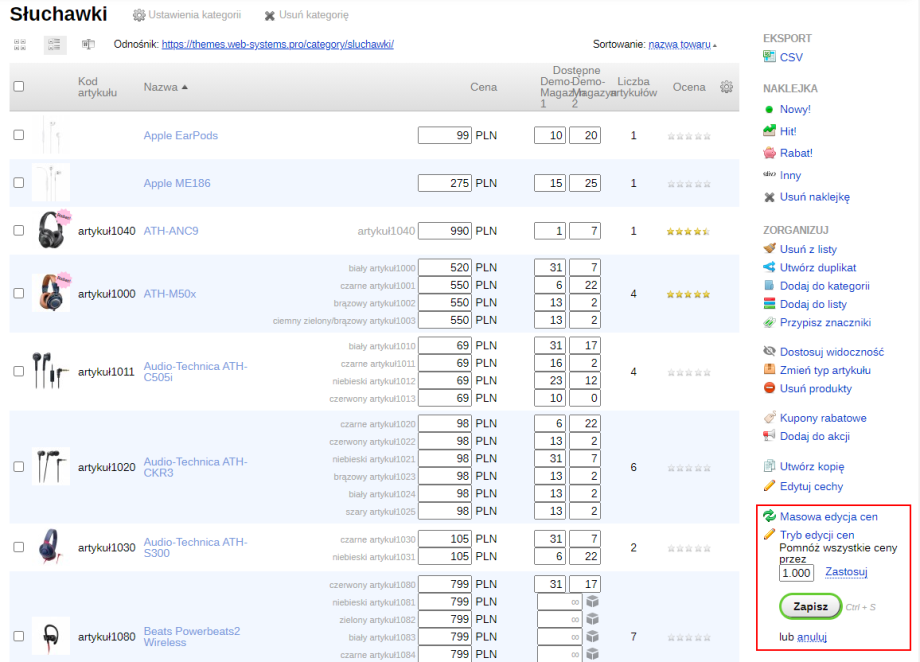This screenshot has height=662, width=920.
Task: Check the Beats Powerbeats2 row checkbox
Action: [x=19, y=636]
